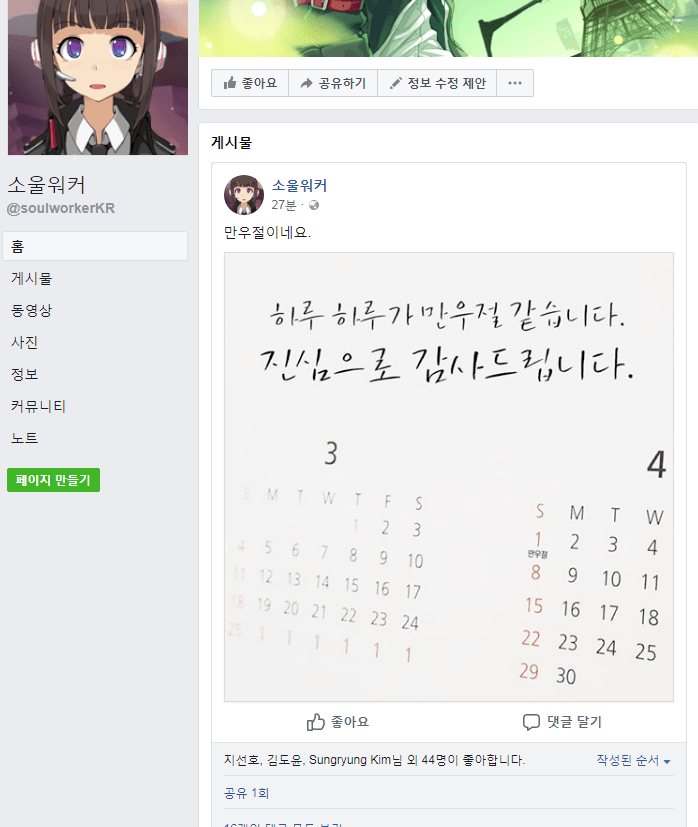Click the thumbs-up 좋아요 page button
The width and height of the screenshot is (698, 827).
tap(250, 83)
